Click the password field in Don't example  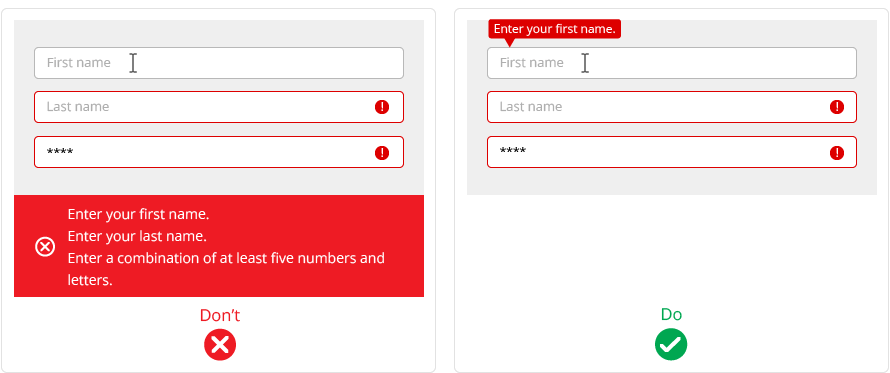click(219, 152)
